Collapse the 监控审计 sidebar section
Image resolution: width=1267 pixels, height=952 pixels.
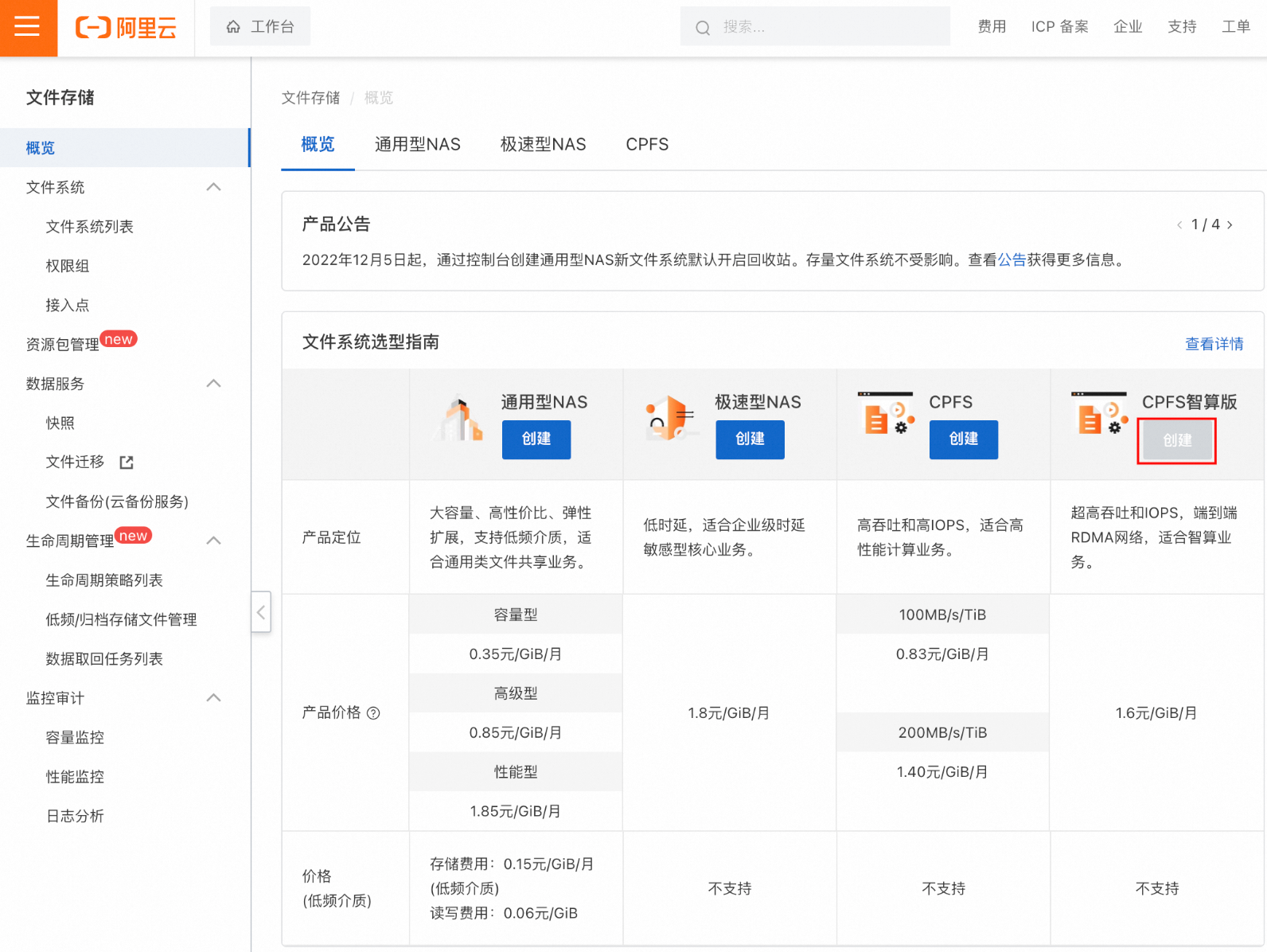coord(213,698)
